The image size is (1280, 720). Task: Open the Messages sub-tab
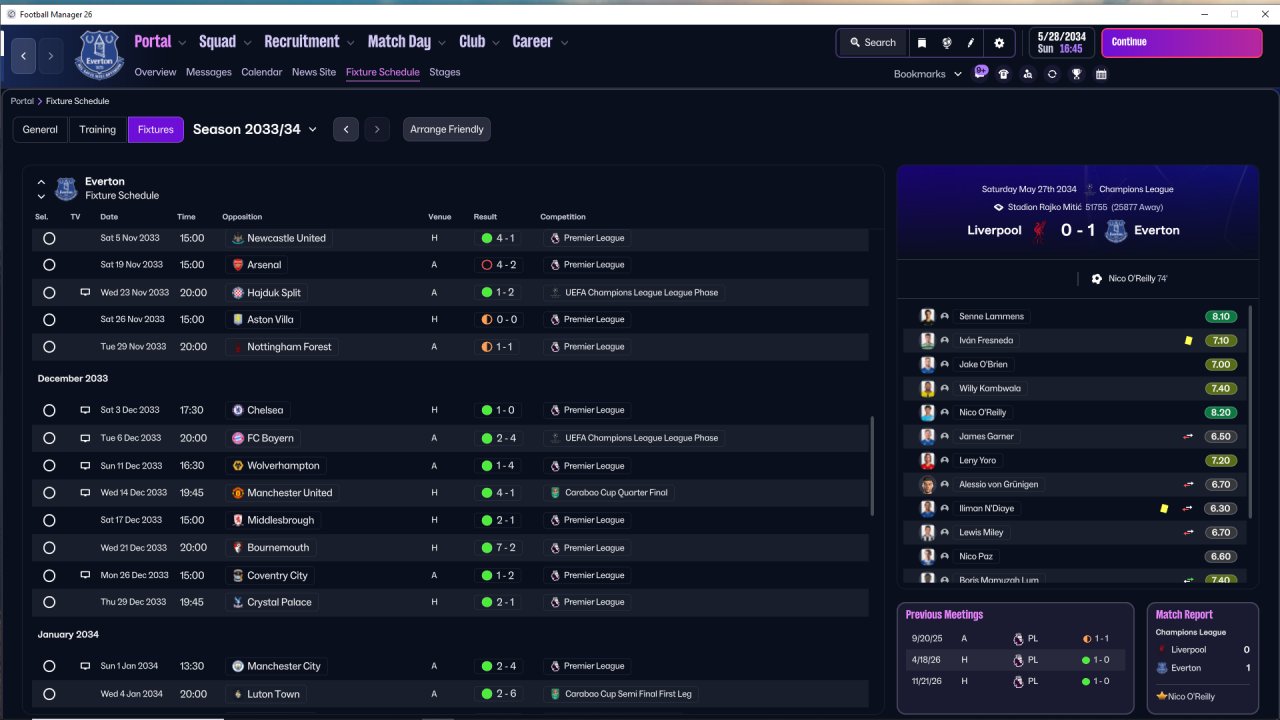tap(209, 72)
